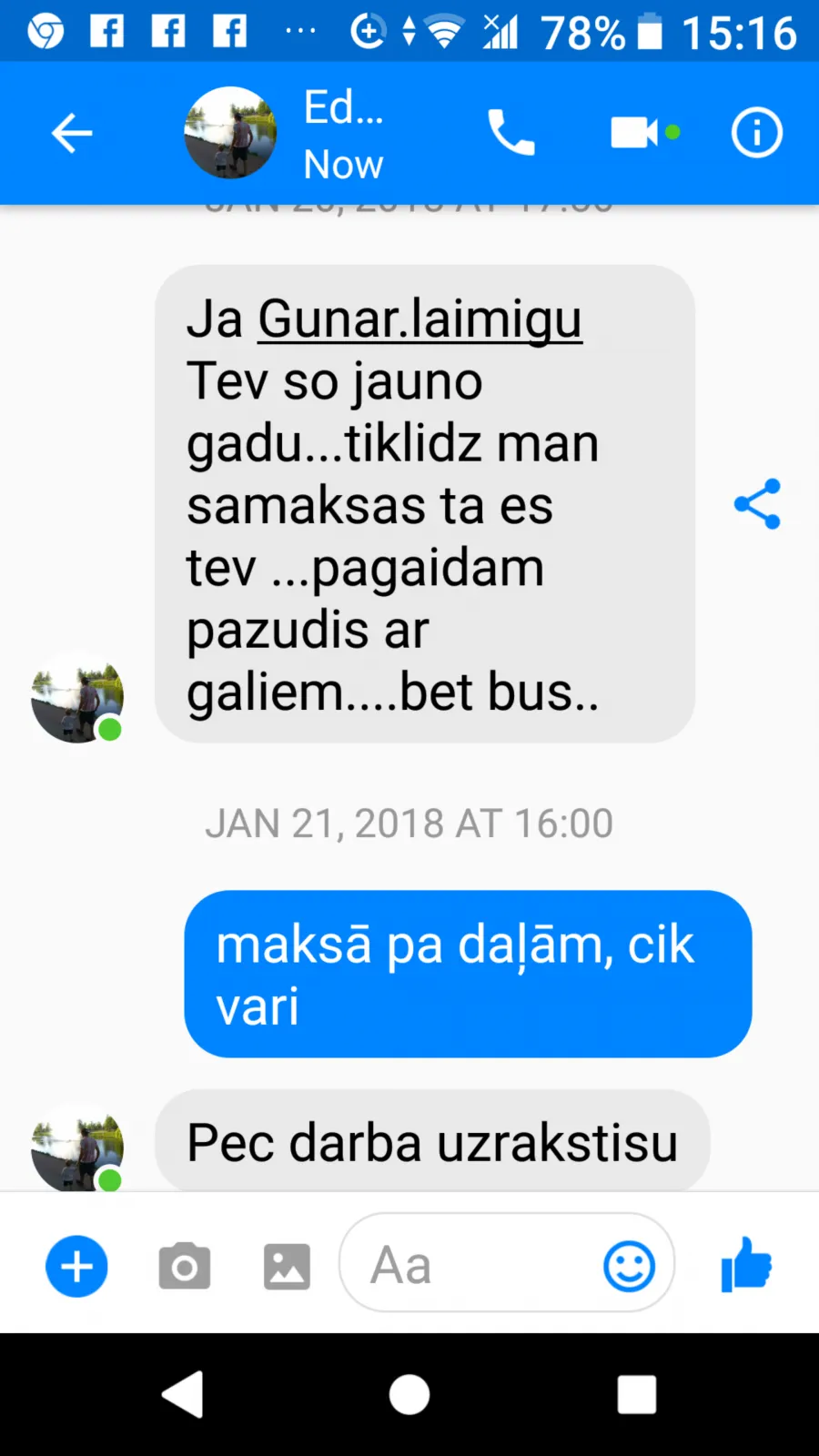Open more options plus button
Image resolution: width=819 pixels, height=1456 pixels.
point(76,1266)
